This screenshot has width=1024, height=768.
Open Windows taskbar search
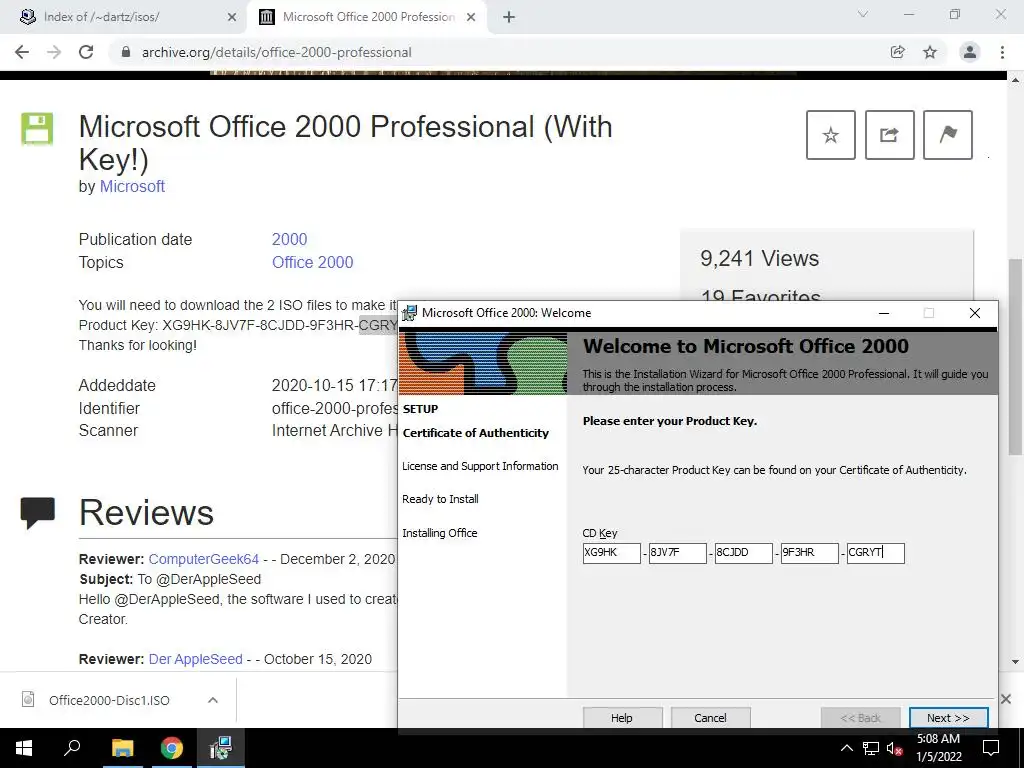[x=72, y=748]
